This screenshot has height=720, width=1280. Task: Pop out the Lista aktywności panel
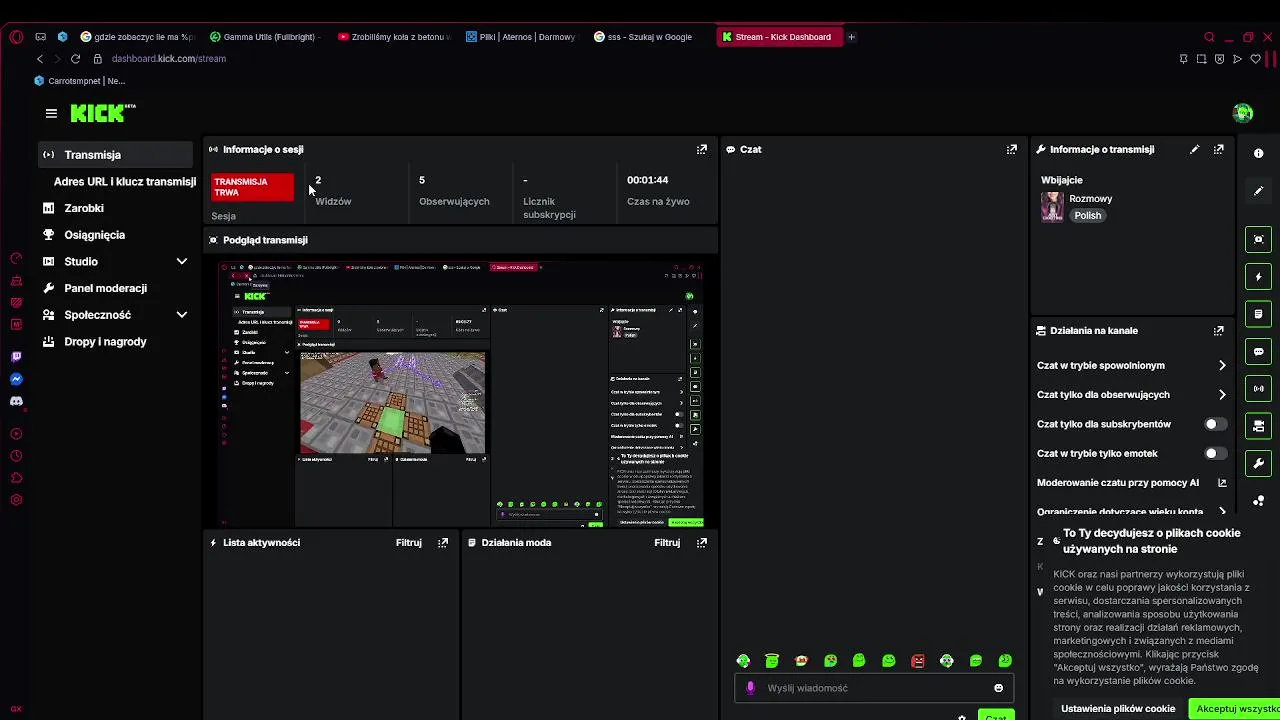tap(443, 542)
